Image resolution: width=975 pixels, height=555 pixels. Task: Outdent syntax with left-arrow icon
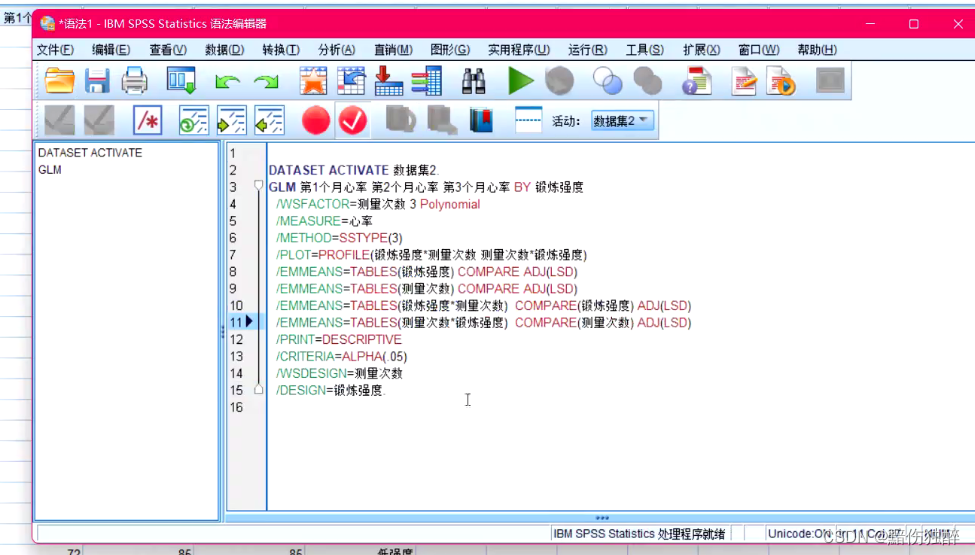[269, 120]
